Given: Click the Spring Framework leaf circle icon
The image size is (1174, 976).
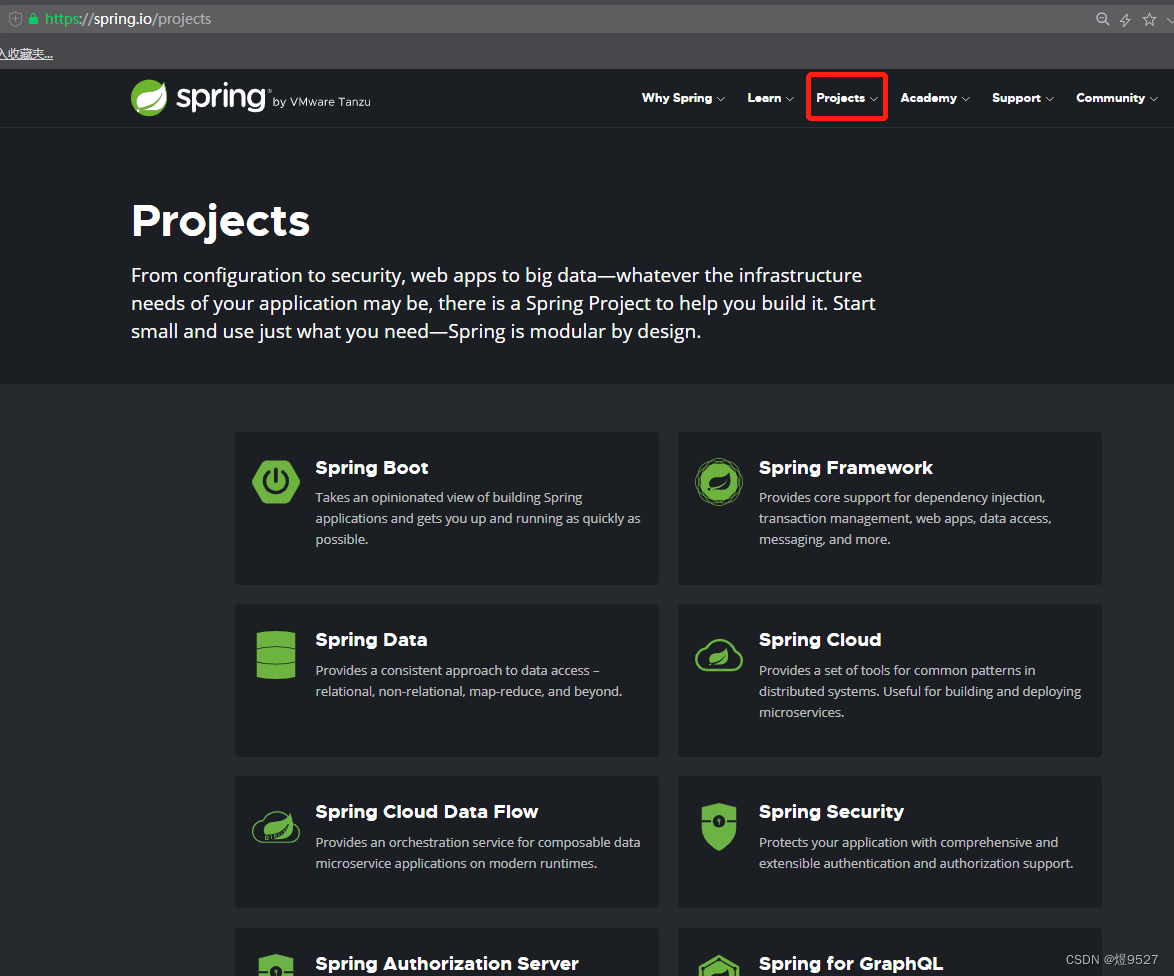Looking at the screenshot, I should click(x=719, y=482).
